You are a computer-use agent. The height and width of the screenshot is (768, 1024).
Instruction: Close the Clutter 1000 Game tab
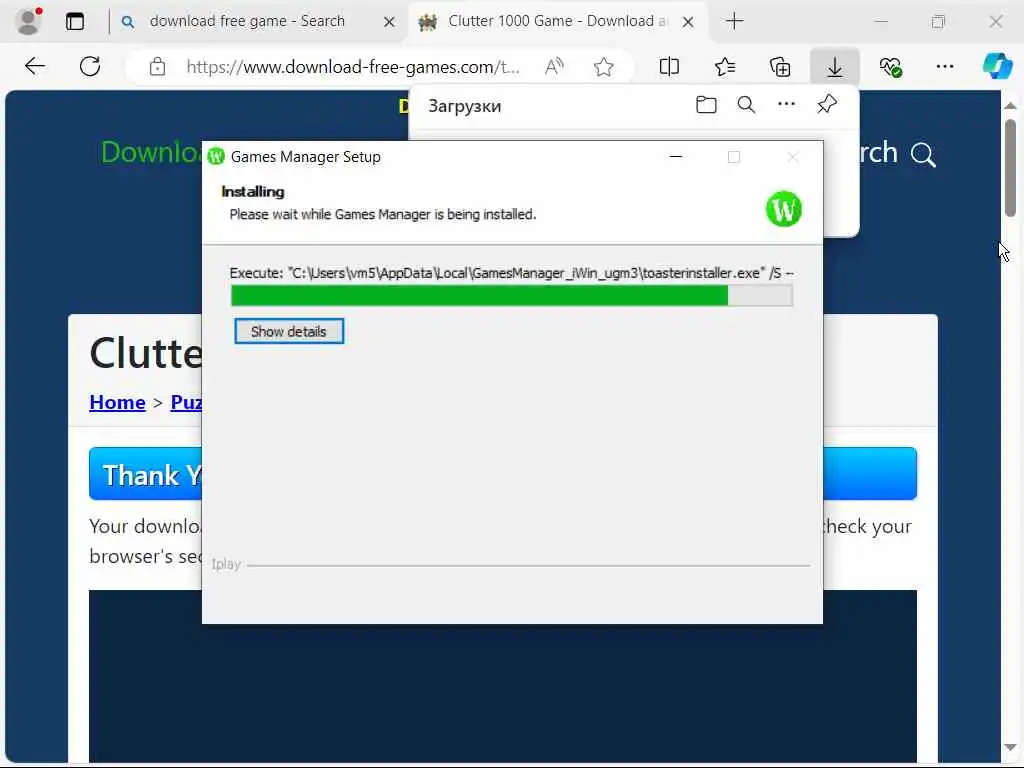[688, 22]
